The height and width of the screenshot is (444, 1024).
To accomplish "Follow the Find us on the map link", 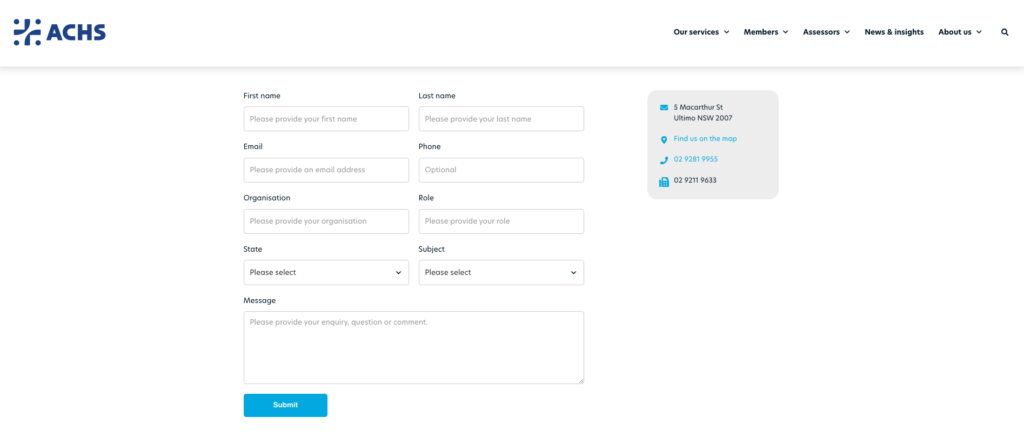I will (x=705, y=139).
